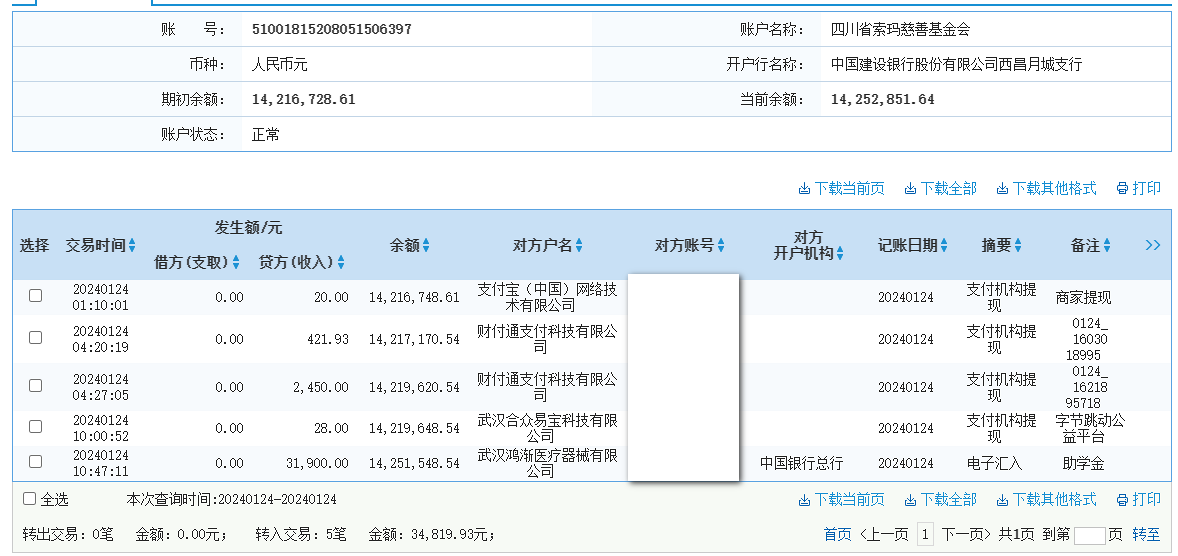Click balance 14,216,748.61 cell
Screen dimensions: 1178x556
(414, 297)
